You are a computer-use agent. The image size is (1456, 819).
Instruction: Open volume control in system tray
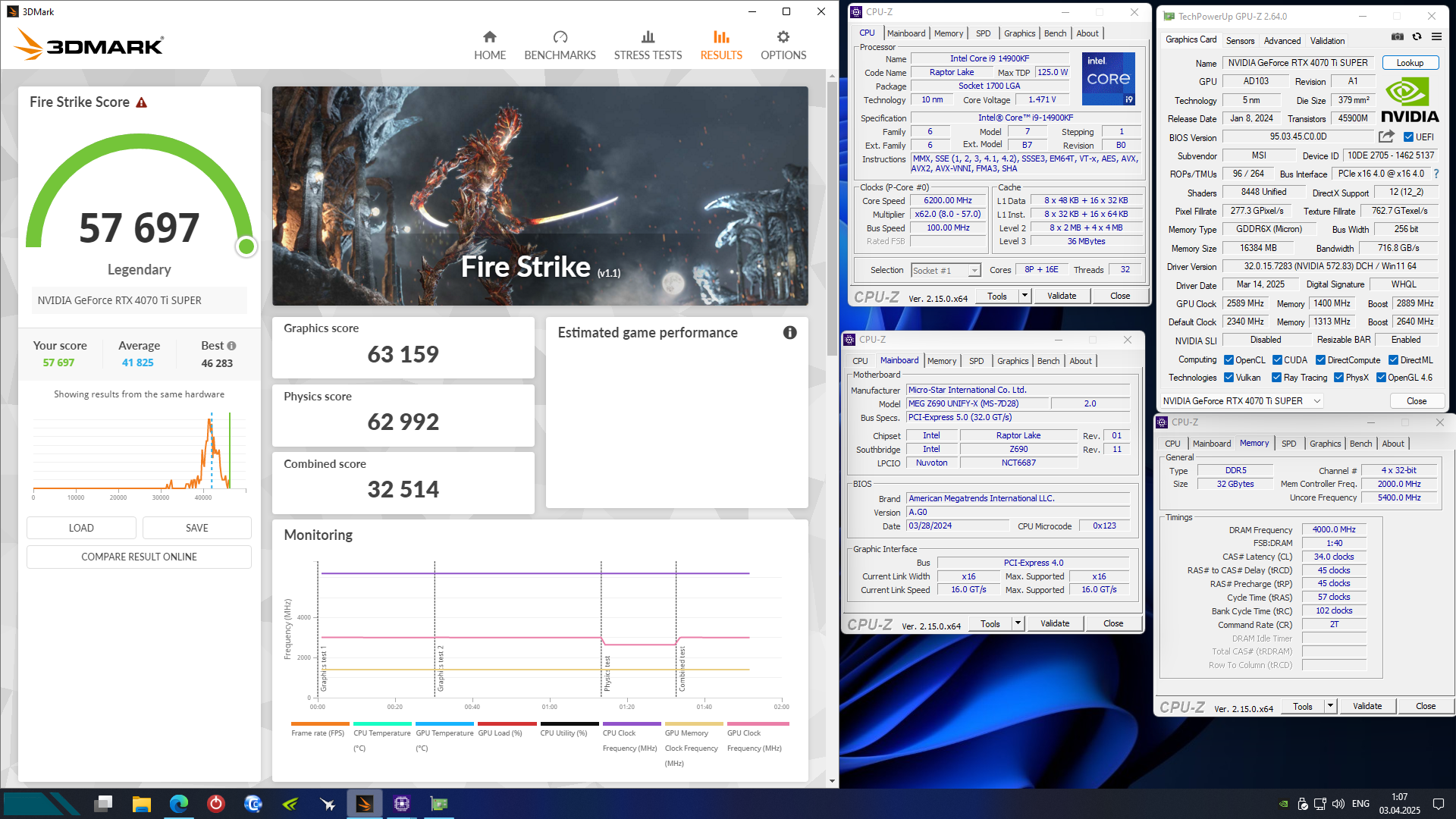click(x=1338, y=804)
